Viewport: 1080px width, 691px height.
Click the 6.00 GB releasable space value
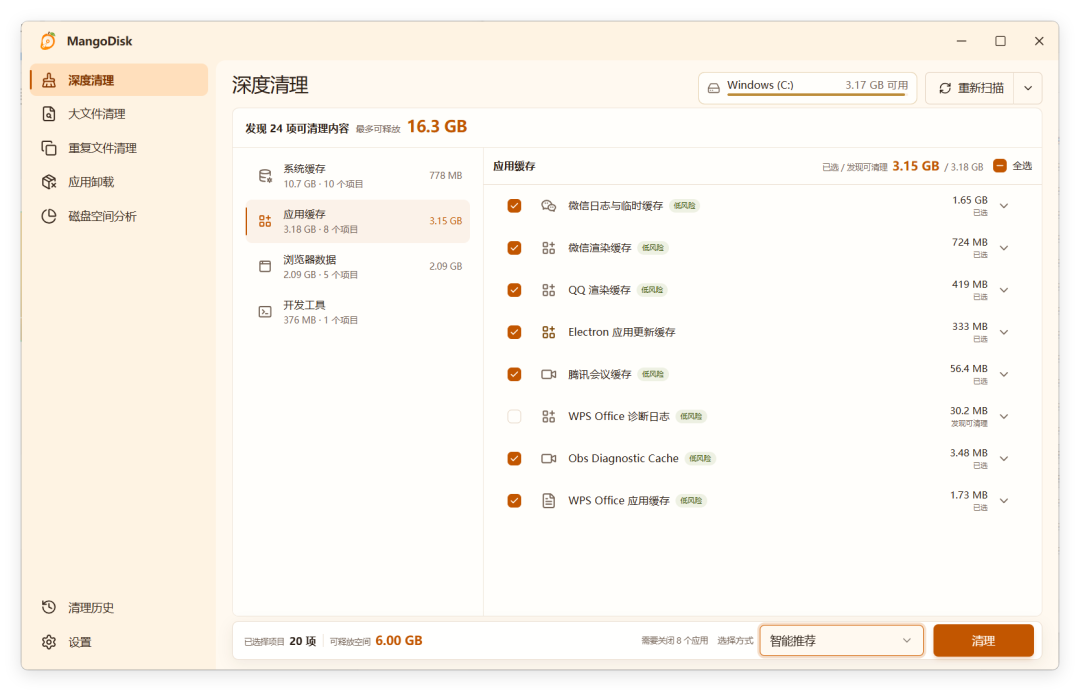(x=399, y=641)
